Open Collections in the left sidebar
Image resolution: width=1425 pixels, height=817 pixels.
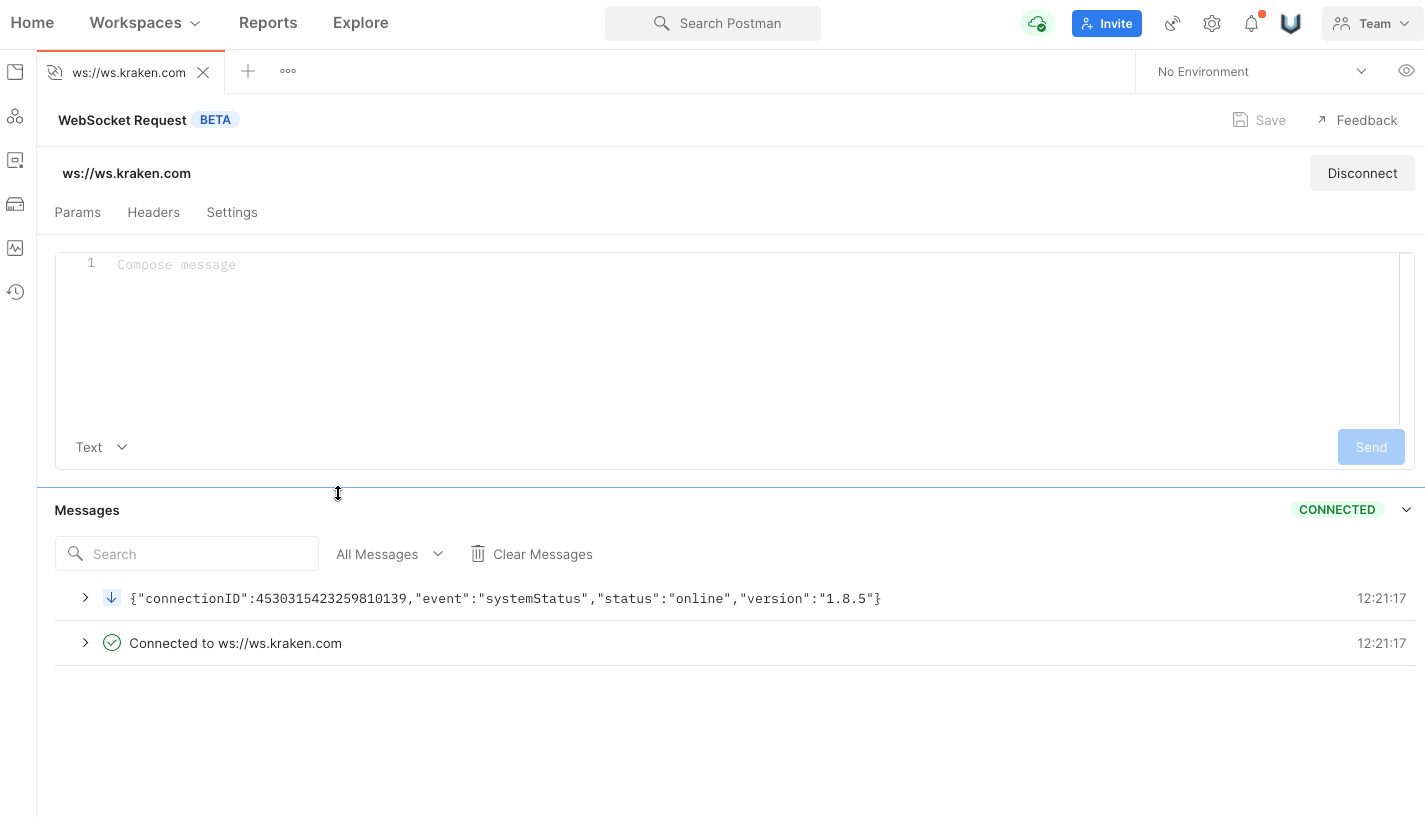15,72
